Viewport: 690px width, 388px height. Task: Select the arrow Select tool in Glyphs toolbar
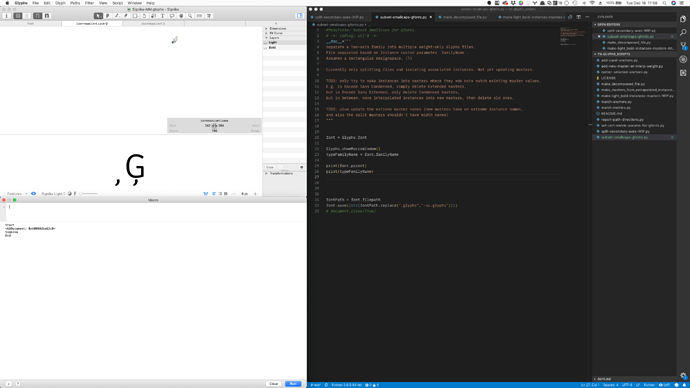tap(98, 16)
